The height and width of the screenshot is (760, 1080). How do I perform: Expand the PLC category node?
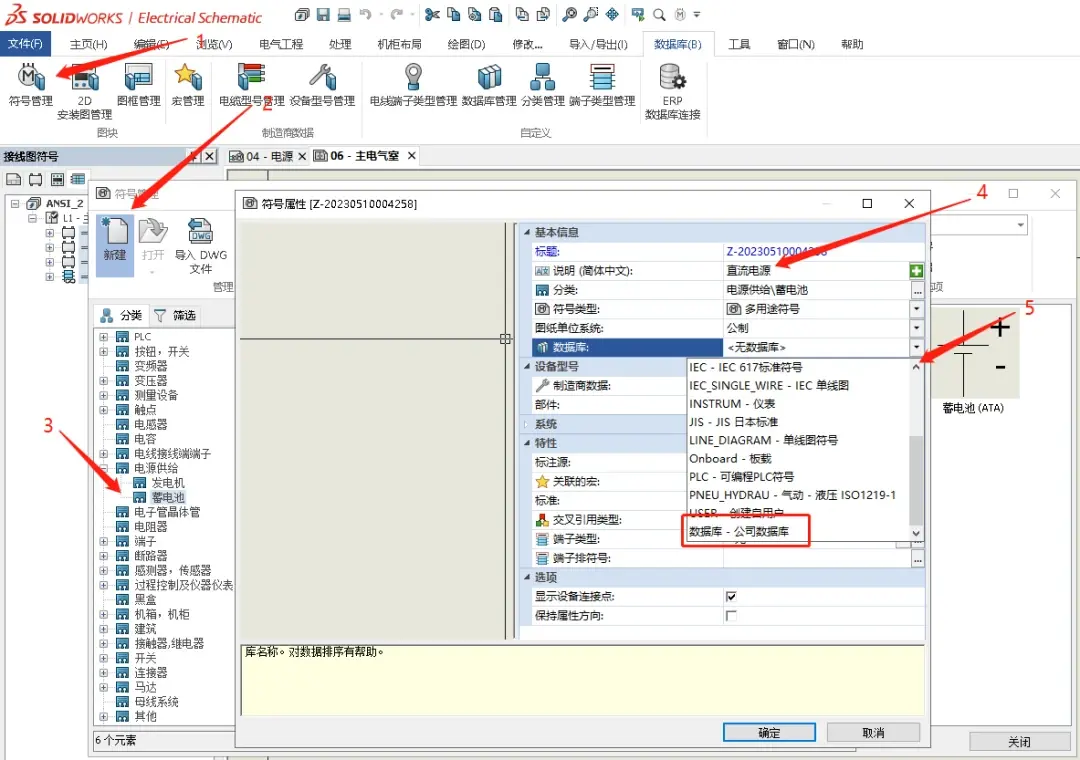(x=103, y=337)
